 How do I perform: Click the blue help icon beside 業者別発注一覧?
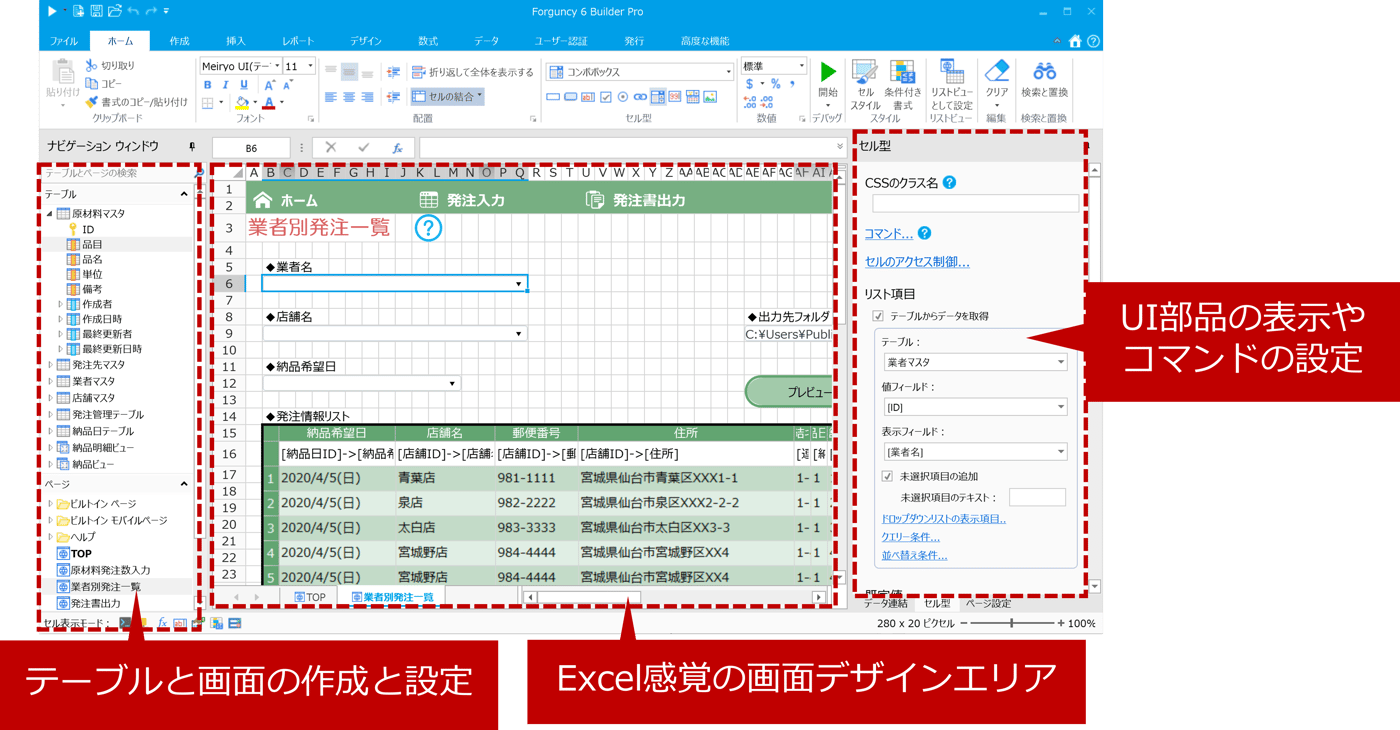pyautogui.click(x=428, y=228)
